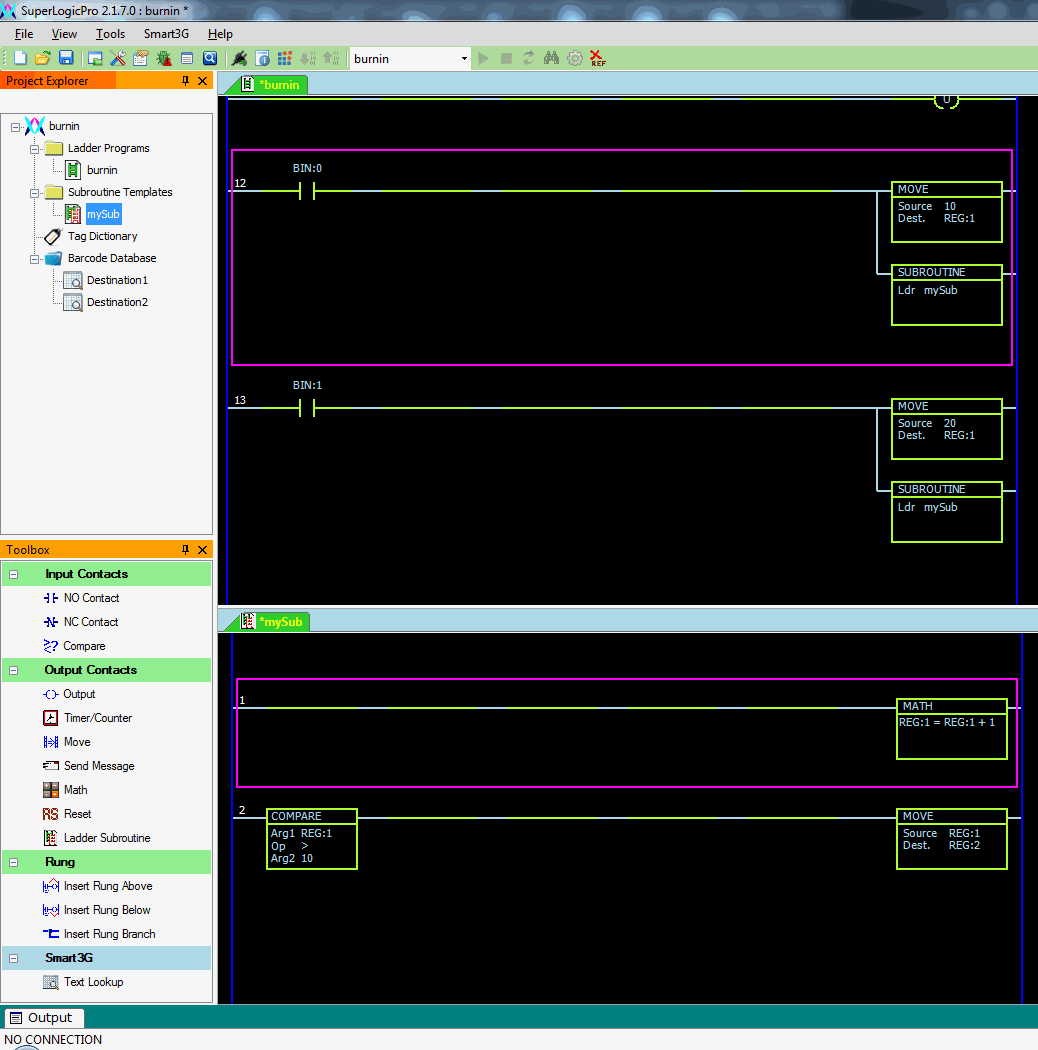Viewport: 1038px width, 1050px height.
Task: Open the burnin program selector dropdown
Action: coord(464,59)
